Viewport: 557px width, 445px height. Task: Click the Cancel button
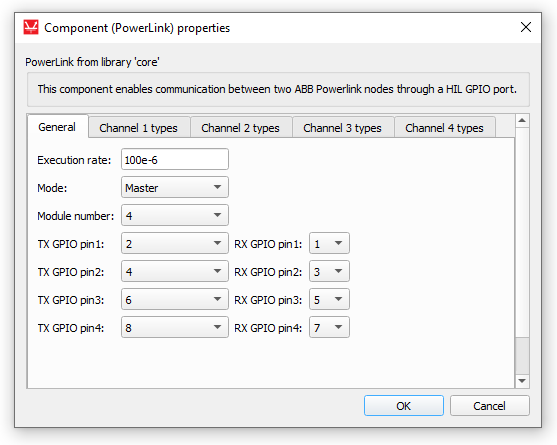point(490,406)
